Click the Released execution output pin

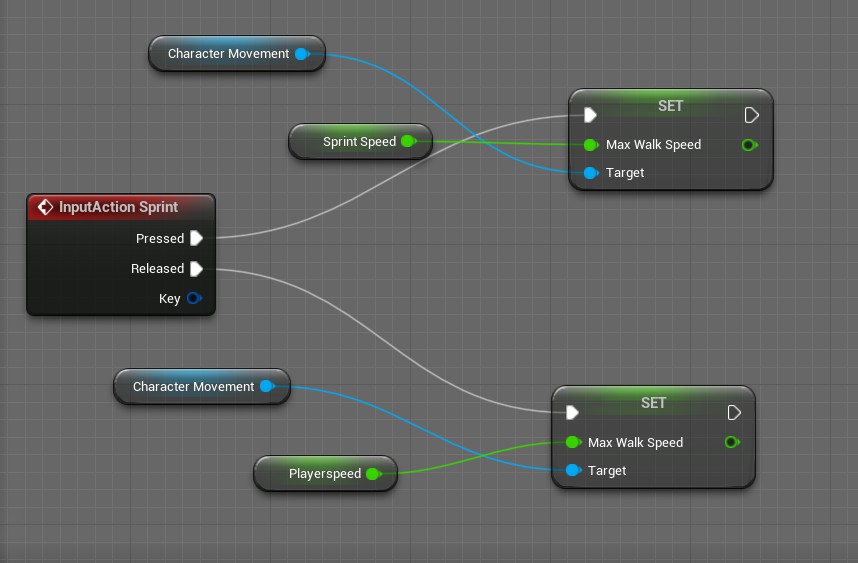[x=196, y=268]
